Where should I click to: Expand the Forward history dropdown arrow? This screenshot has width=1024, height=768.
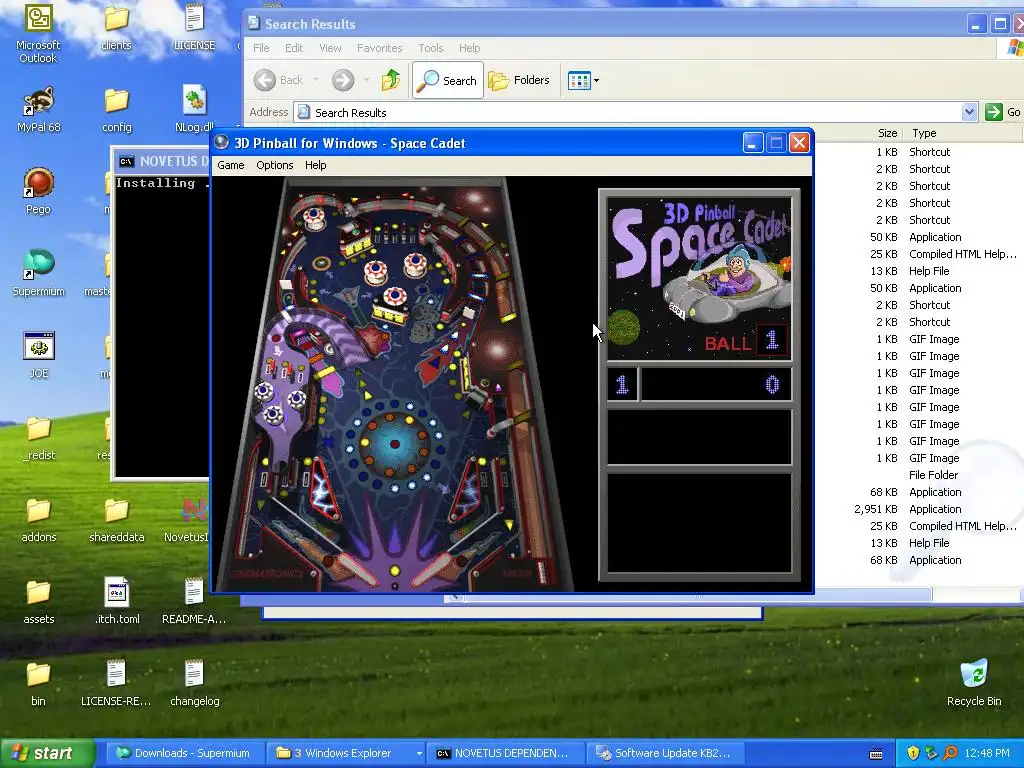(366, 80)
